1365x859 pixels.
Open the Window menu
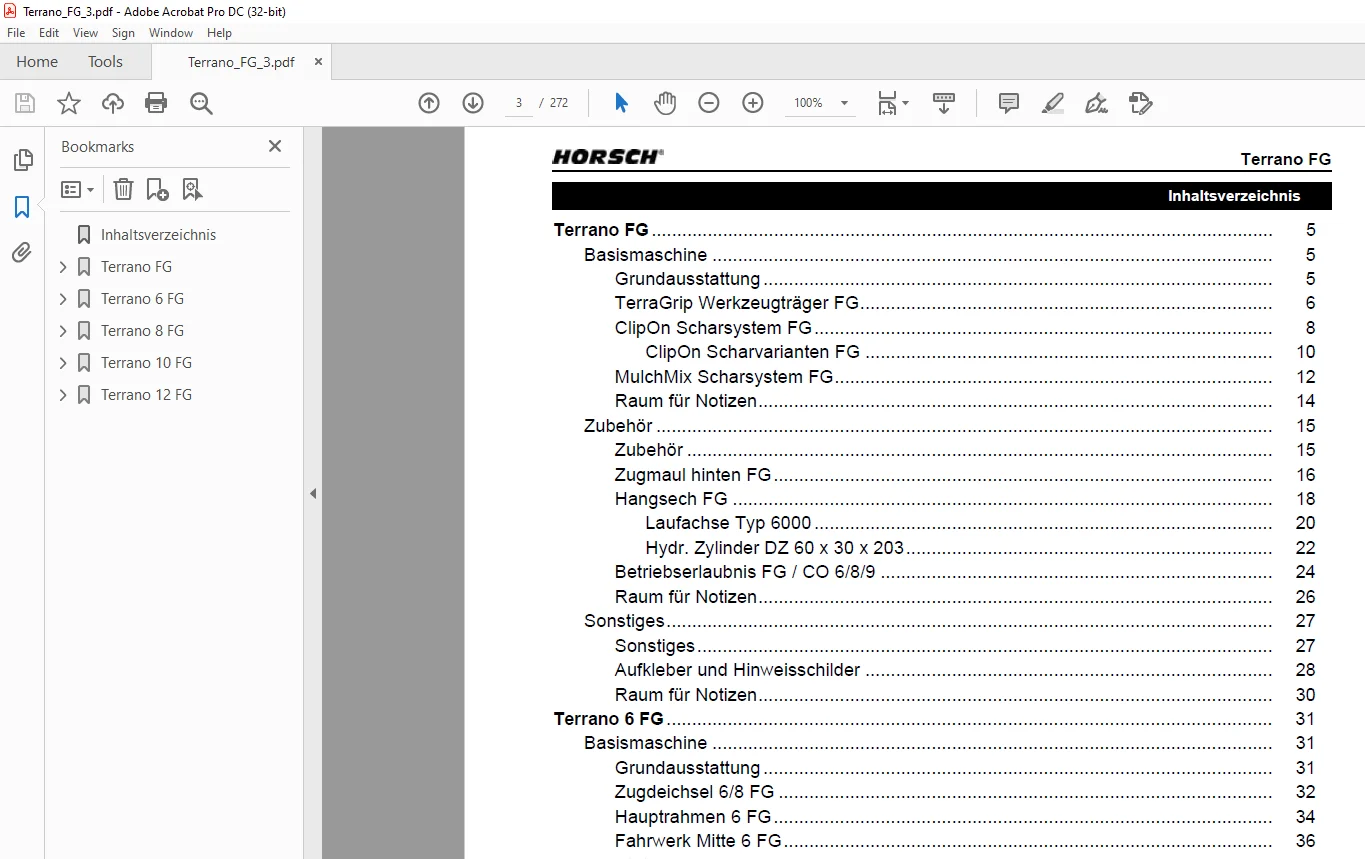(x=171, y=33)
